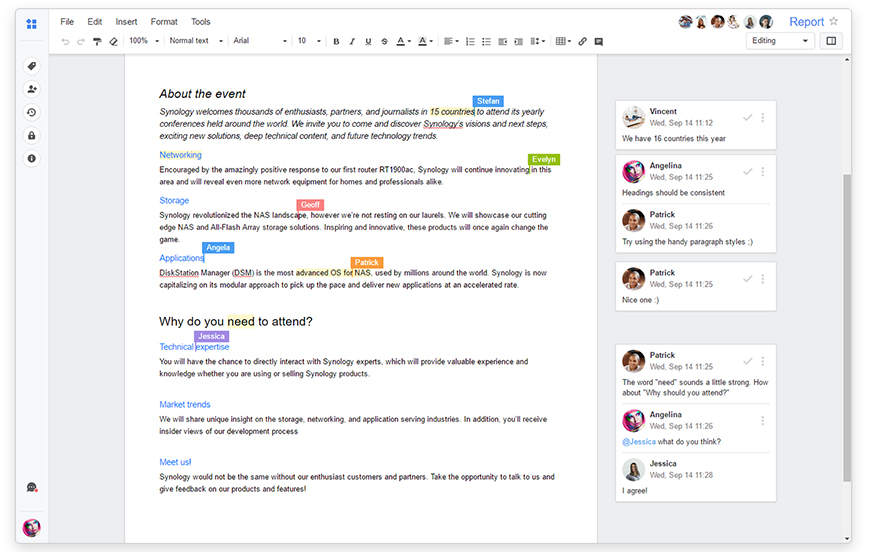This screenshot has height=552, width=869.
Task: Open the chat notification icon in sidebar
Action: click(32, 487)
